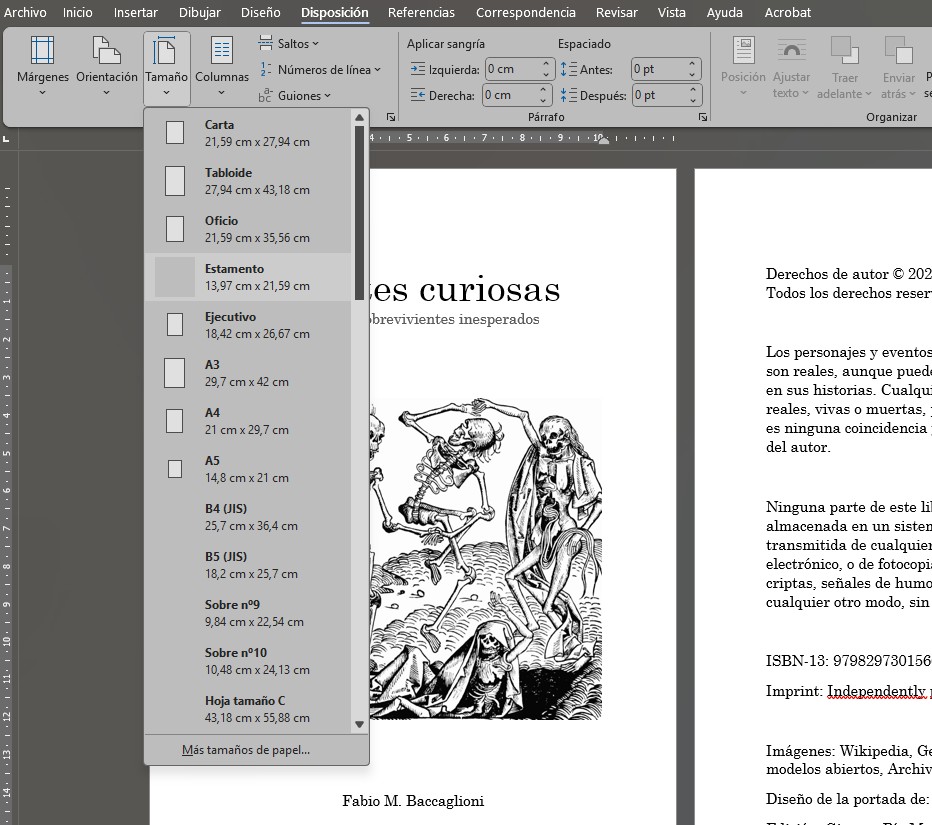
Task: Click the Posición icon in Organizar
Action: click(743, 52)
